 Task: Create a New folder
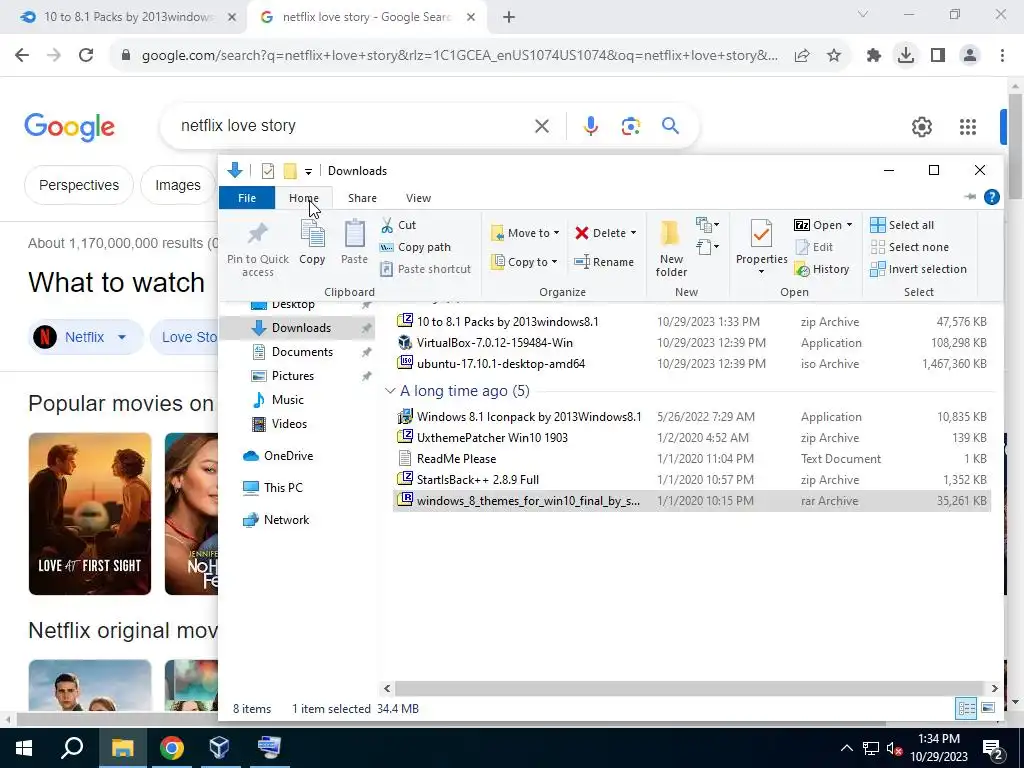(671, 249)
